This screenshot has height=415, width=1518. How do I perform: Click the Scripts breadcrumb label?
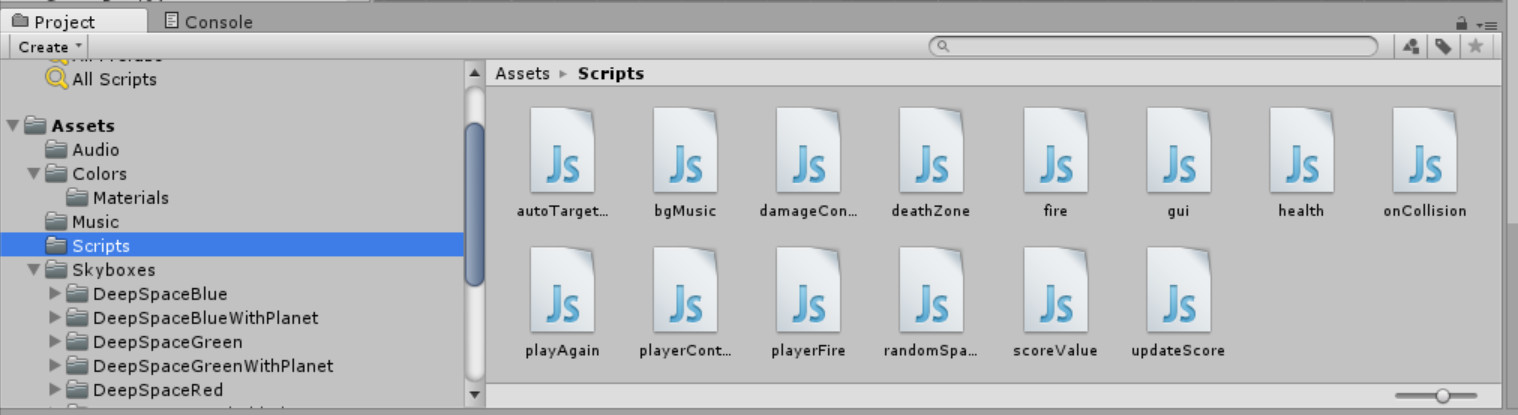611,73
